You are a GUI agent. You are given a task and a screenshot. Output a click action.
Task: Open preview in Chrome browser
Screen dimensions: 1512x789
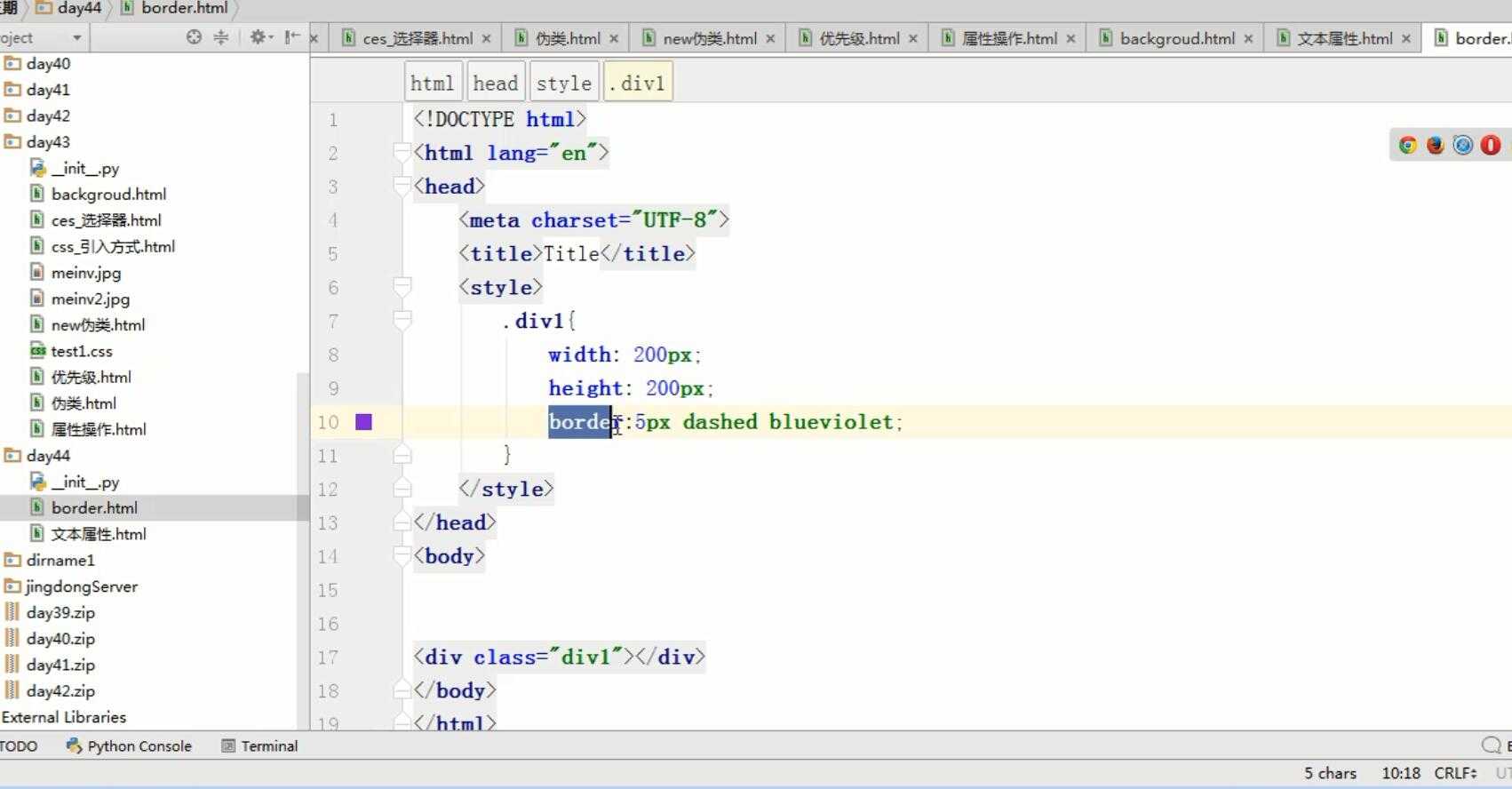tap(1407, 145)
